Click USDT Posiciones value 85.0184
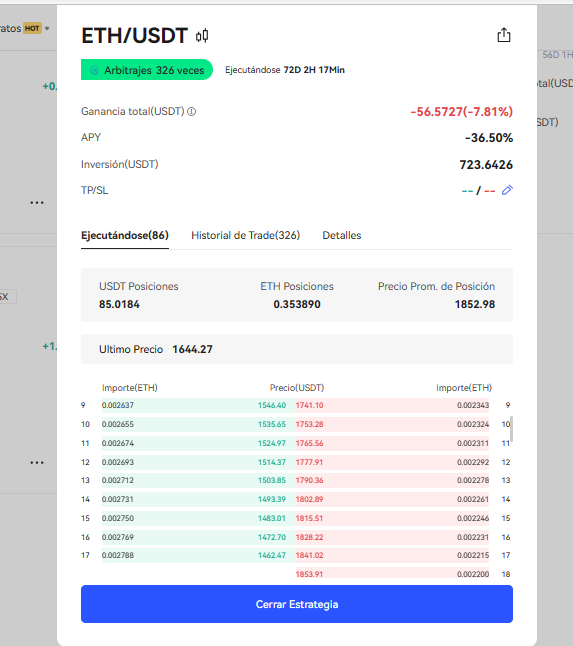Image resolution: width=573 pixels, height=646 pixels. 119,304
